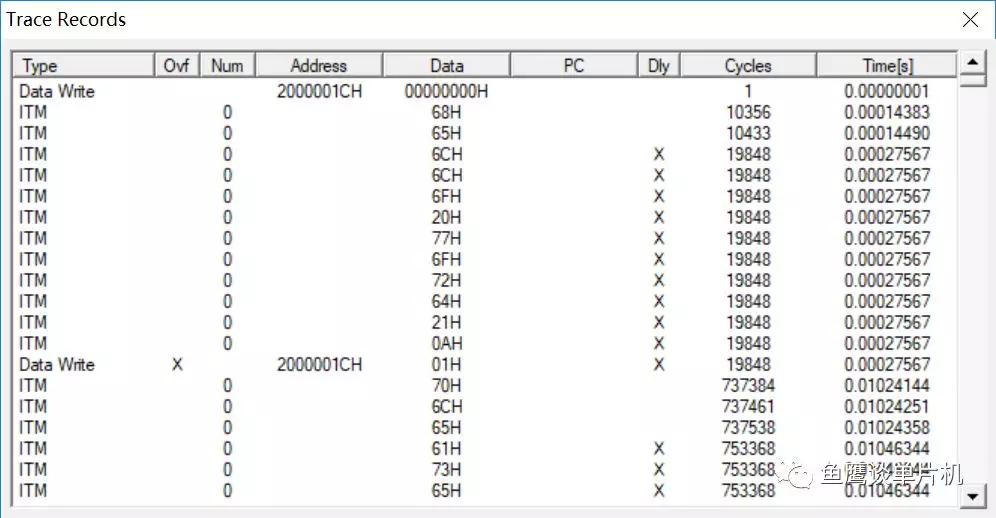Click the Type column header
The width and height of the screenshot is (996, 518).
pos(83,65)
